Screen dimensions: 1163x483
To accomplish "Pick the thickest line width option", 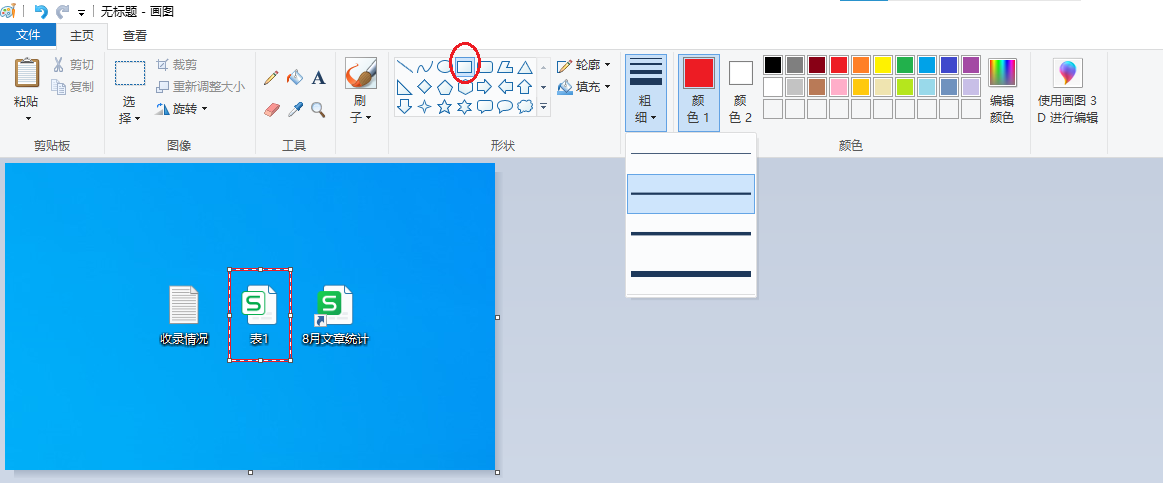I will [691, 274].
